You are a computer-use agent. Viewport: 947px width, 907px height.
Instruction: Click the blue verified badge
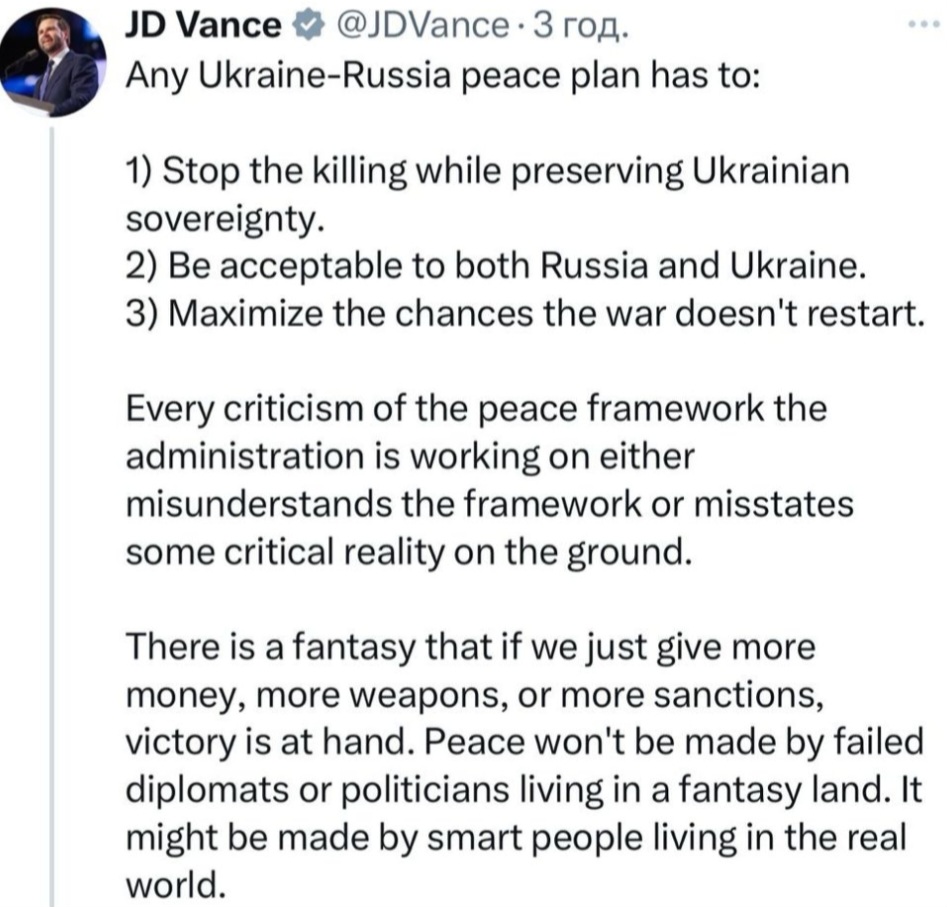pyautogui.click(x=304, y=26)
